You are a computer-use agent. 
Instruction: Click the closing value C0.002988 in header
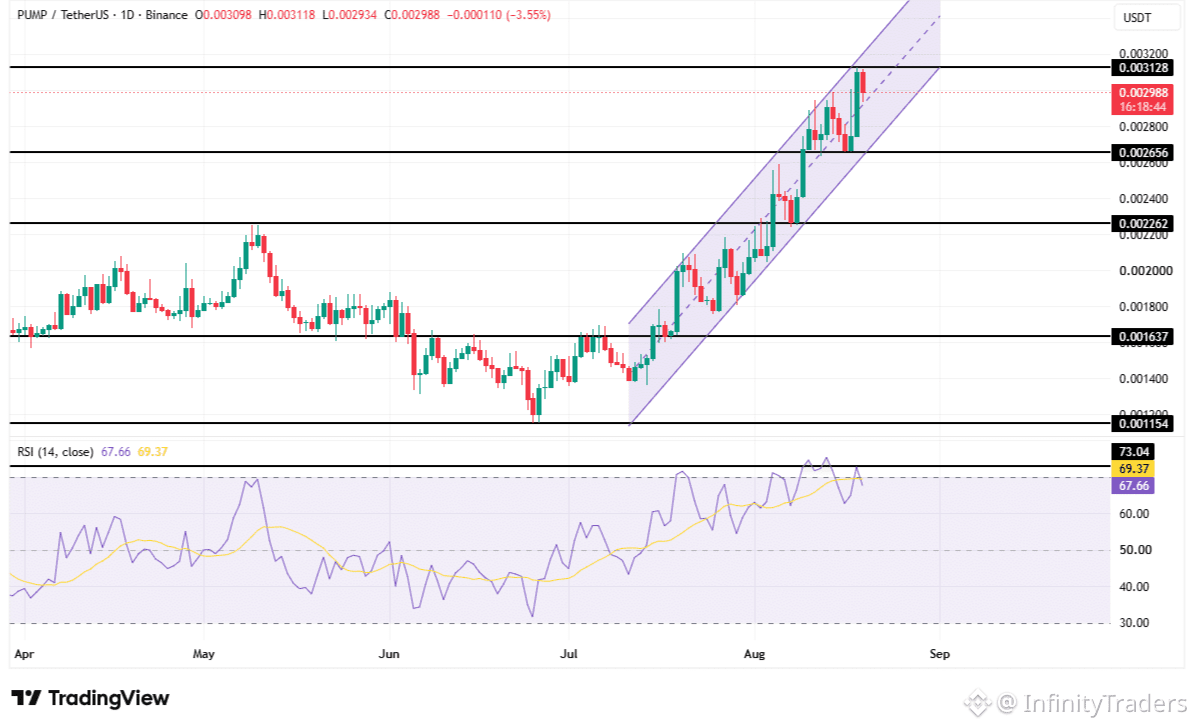412,14
